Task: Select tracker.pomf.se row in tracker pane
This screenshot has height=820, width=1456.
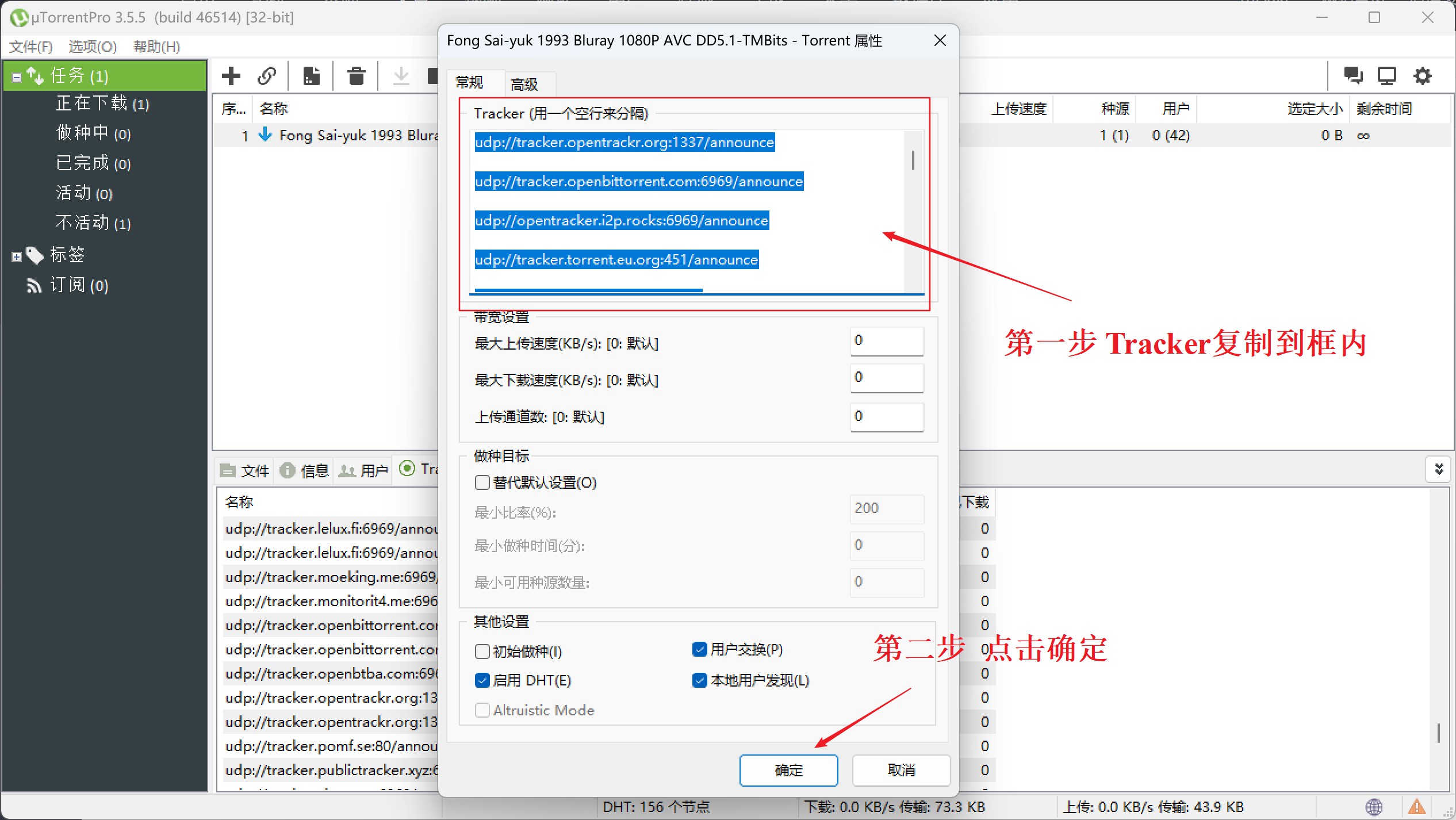Action: 331,746
